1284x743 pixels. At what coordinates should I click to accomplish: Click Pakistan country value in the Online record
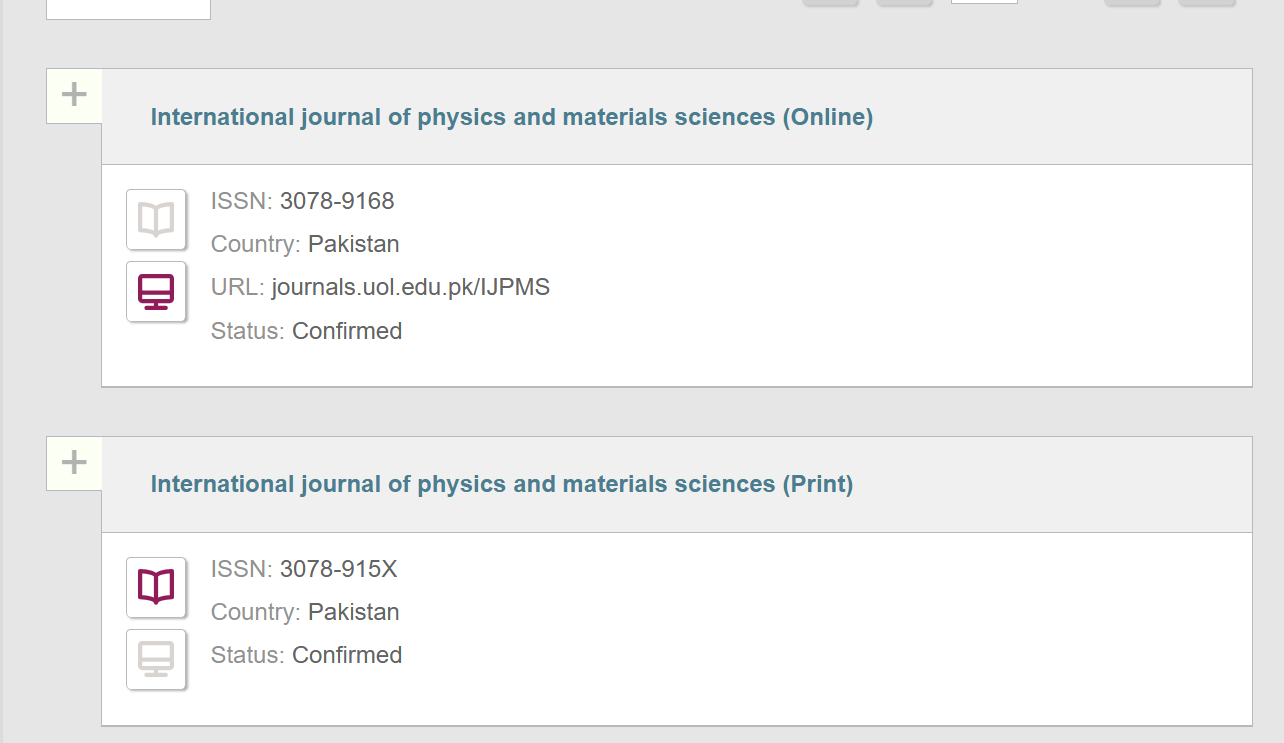353,244
